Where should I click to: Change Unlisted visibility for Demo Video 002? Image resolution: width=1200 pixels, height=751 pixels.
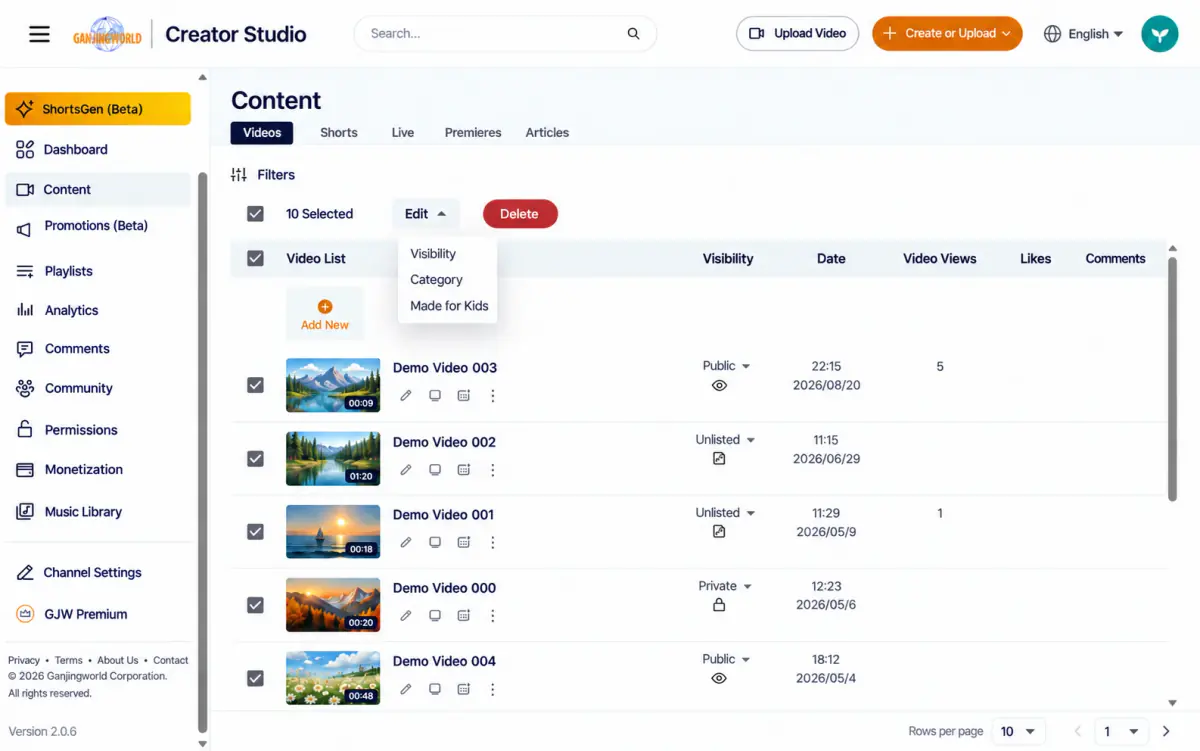726,440
